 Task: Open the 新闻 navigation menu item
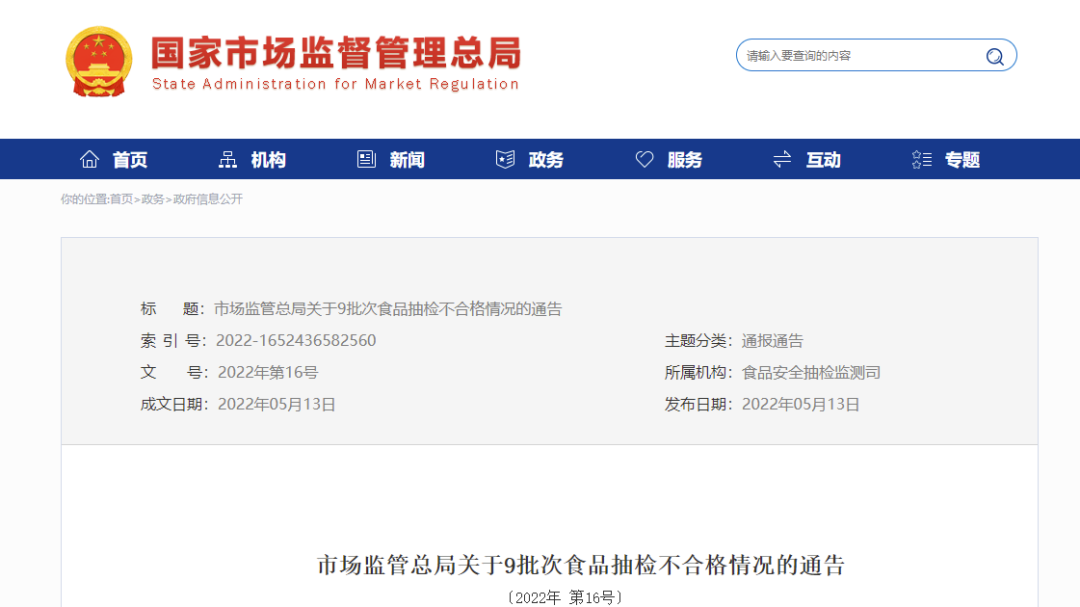(x=407, y=160)
